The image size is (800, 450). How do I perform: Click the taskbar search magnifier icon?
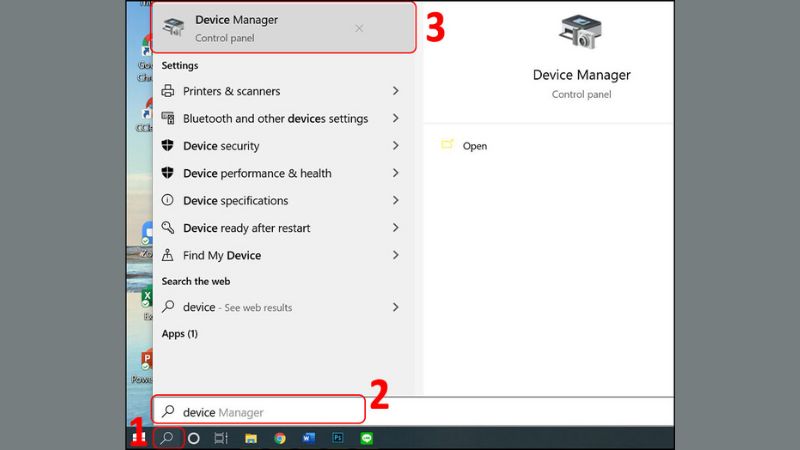(x=168, y=438)
